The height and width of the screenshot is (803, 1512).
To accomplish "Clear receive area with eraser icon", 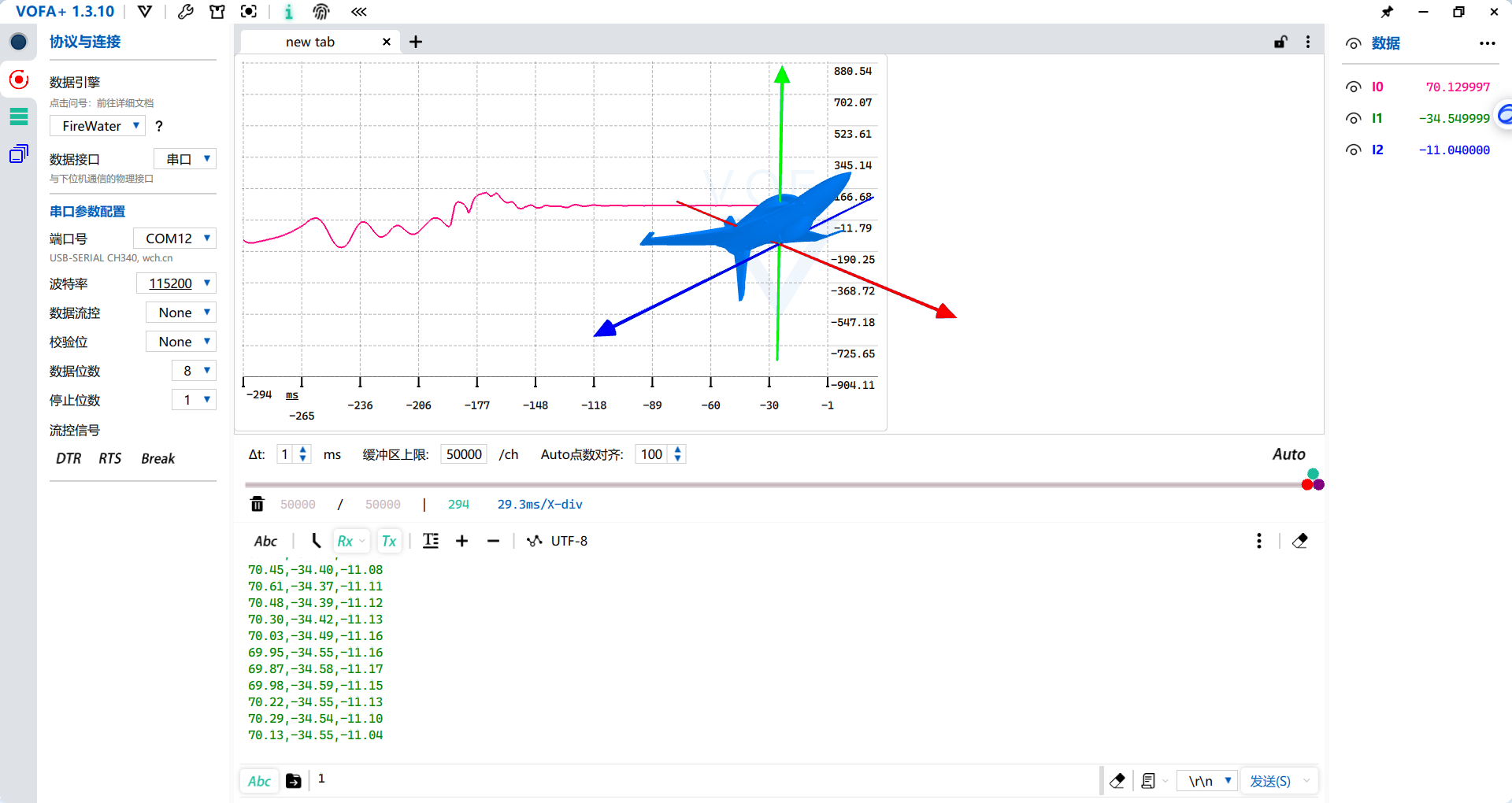I will point(1300,541).
